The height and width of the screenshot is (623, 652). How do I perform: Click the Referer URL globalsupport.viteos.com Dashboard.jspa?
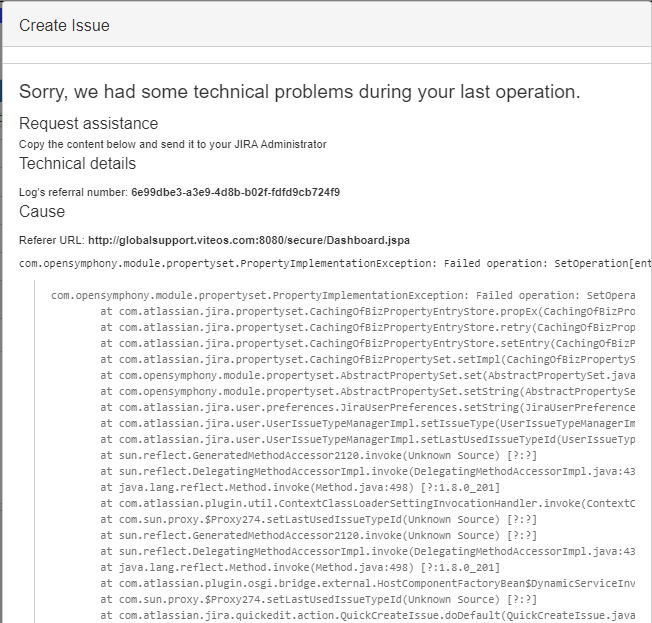click(x=249, y=240)
